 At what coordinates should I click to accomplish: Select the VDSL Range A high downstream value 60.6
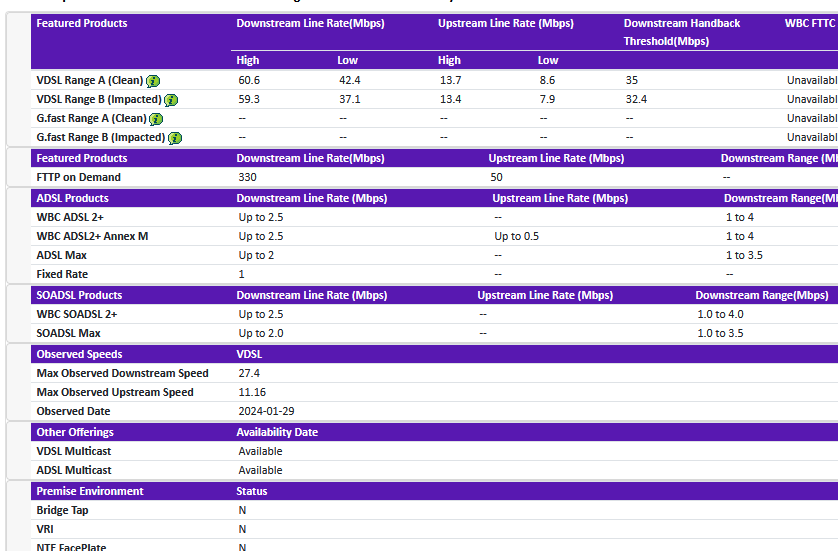(x=249, y=80)
